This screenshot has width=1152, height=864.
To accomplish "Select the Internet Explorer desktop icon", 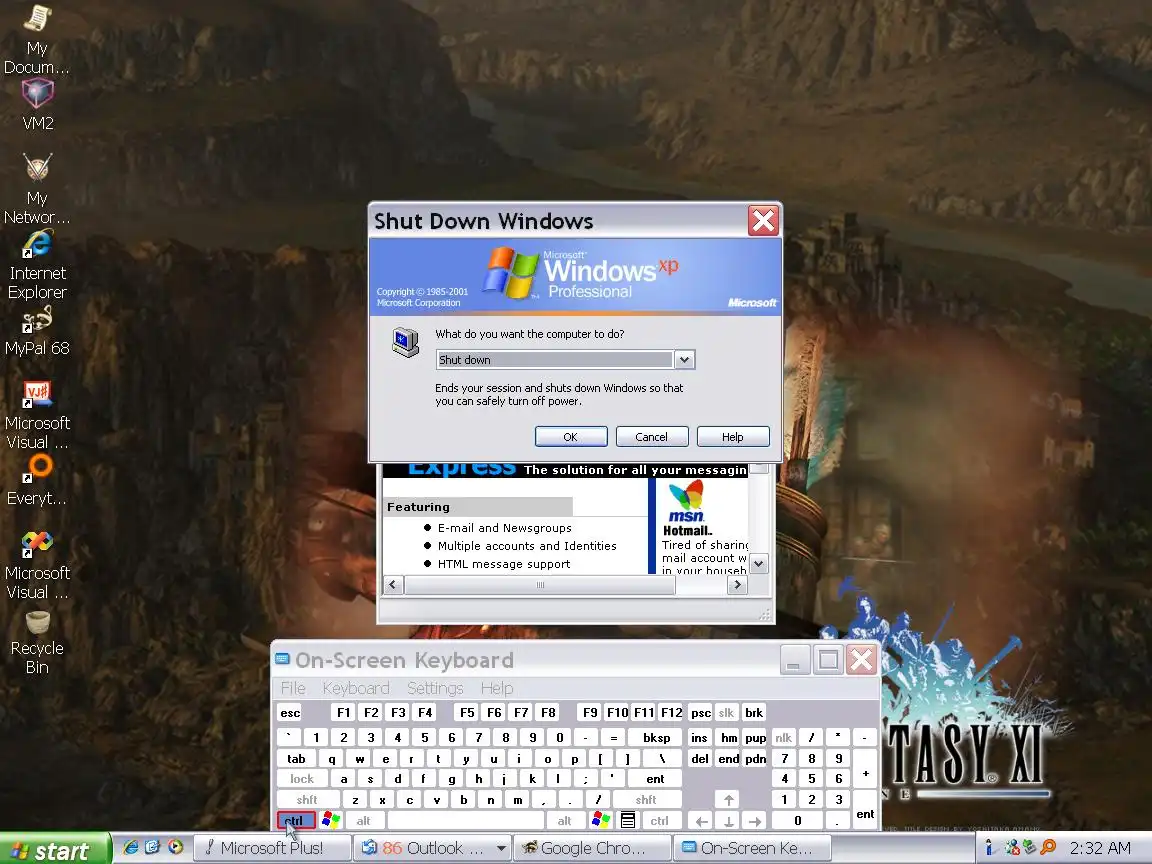I will click(x=37, y=265).
